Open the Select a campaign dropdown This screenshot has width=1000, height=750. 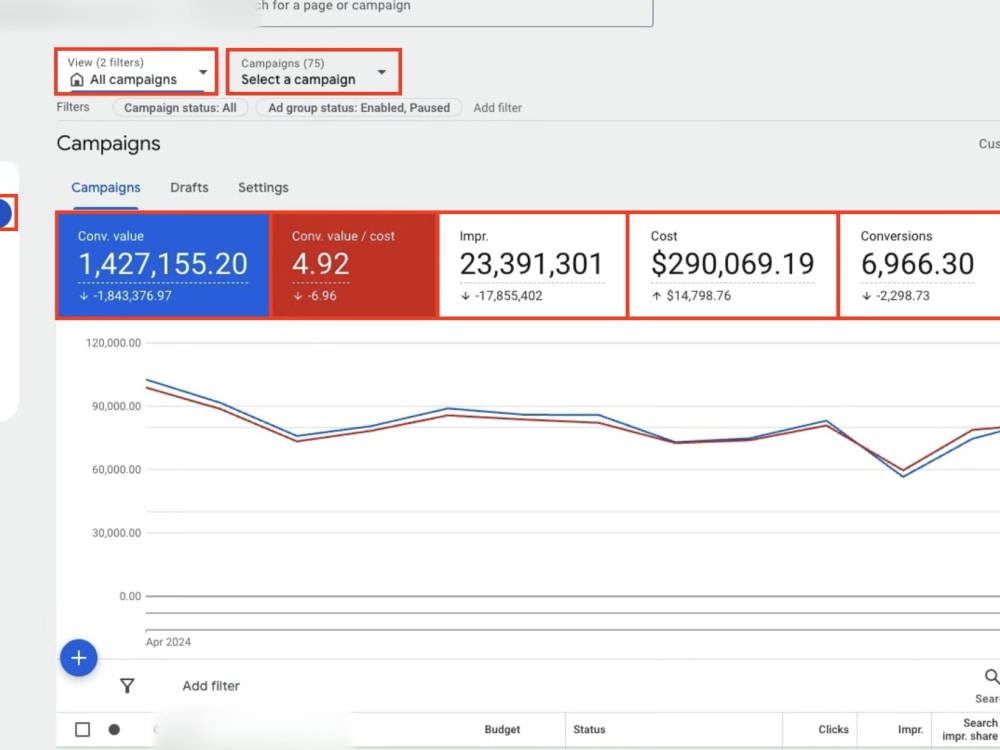click(314, 71)
